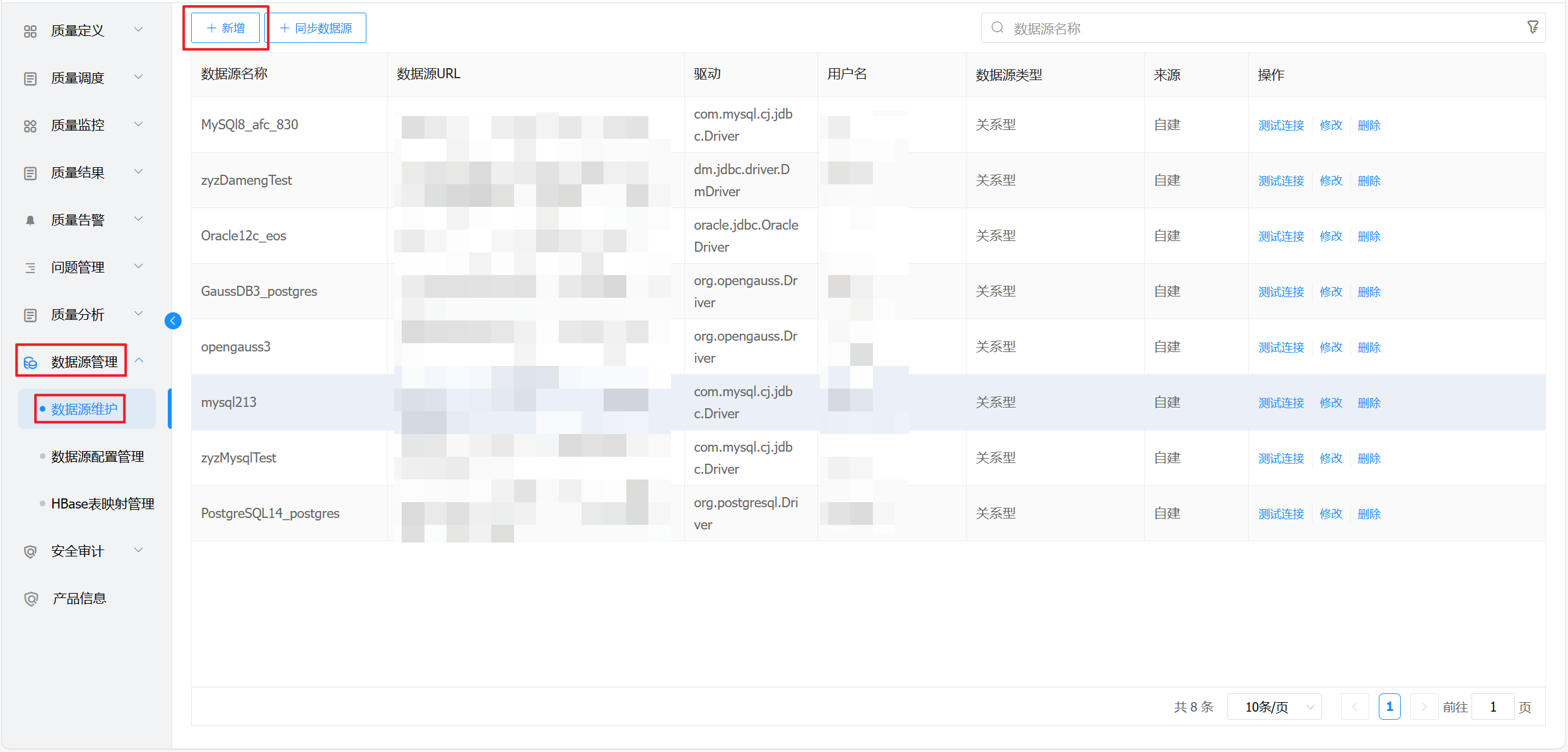Screen dimensions: 1568x752
Task: Click the search magnifier icon
Action: (x=997, y=28)
